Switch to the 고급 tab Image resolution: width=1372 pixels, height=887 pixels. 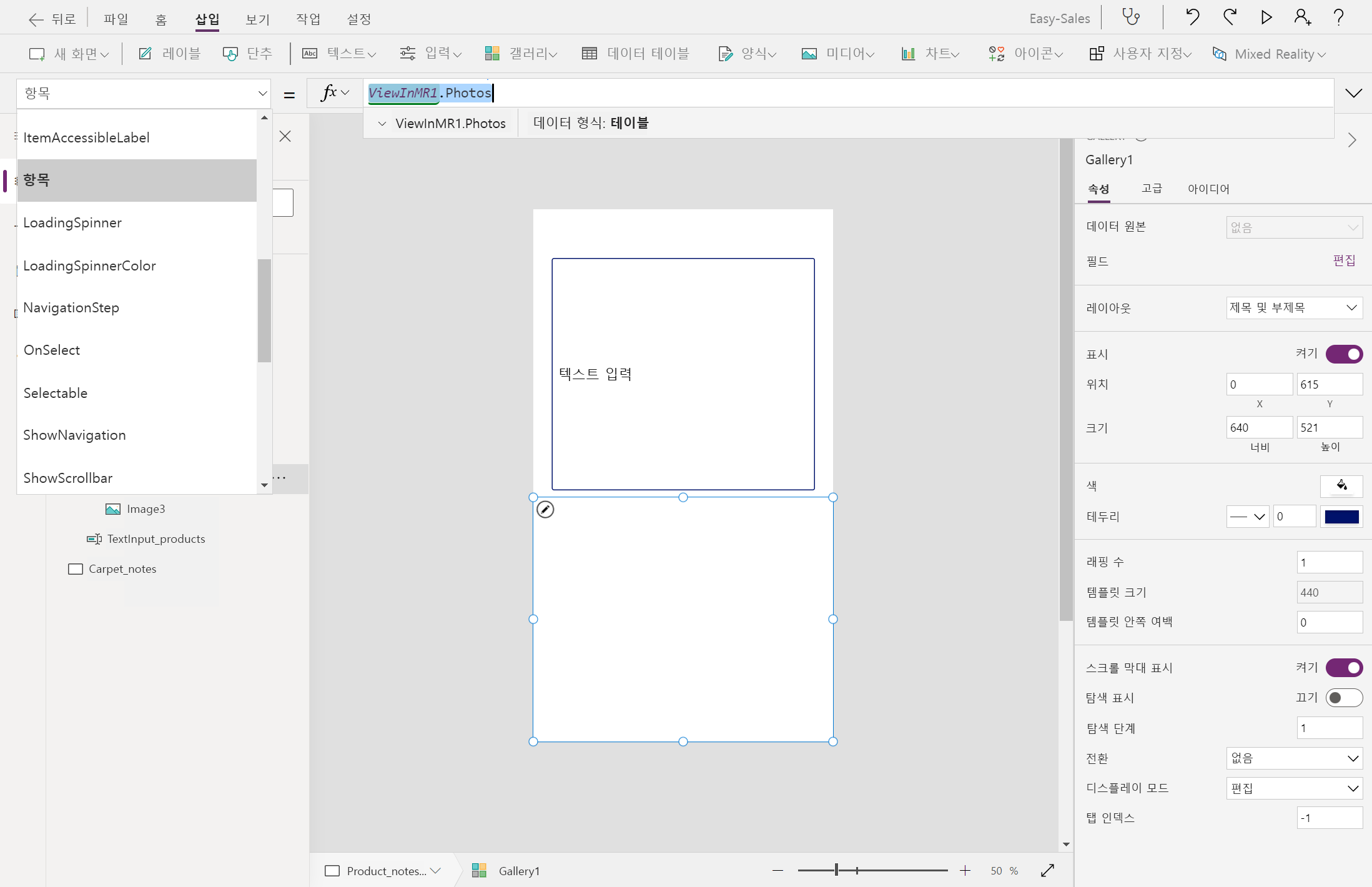click(x=1152, y=189)
